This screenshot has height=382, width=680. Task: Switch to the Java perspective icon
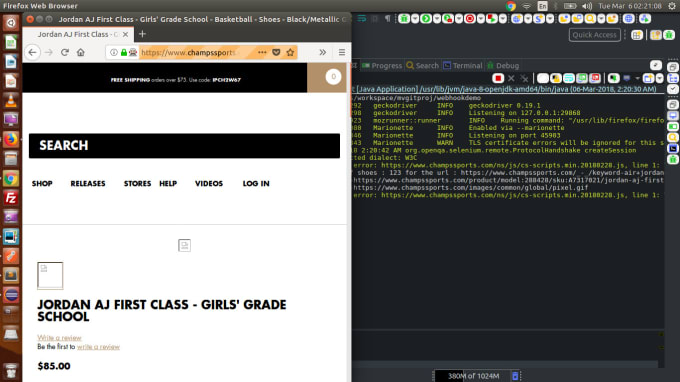656,35
